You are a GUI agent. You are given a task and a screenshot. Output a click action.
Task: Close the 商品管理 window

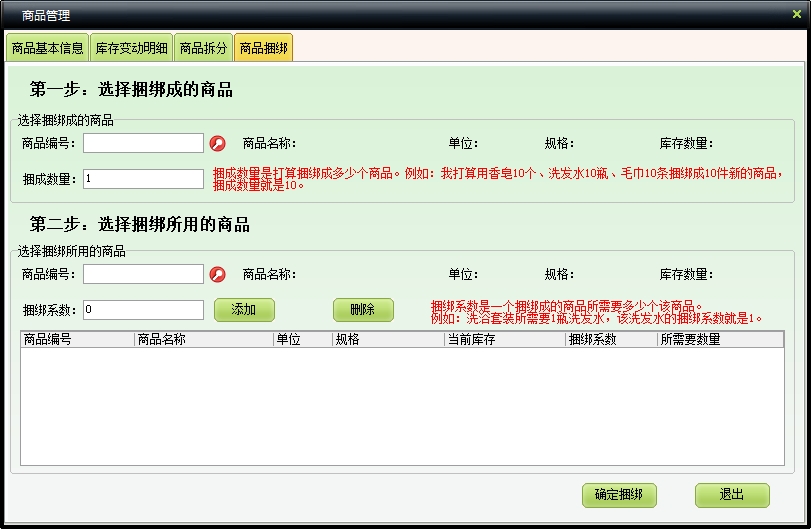[796, 14]
